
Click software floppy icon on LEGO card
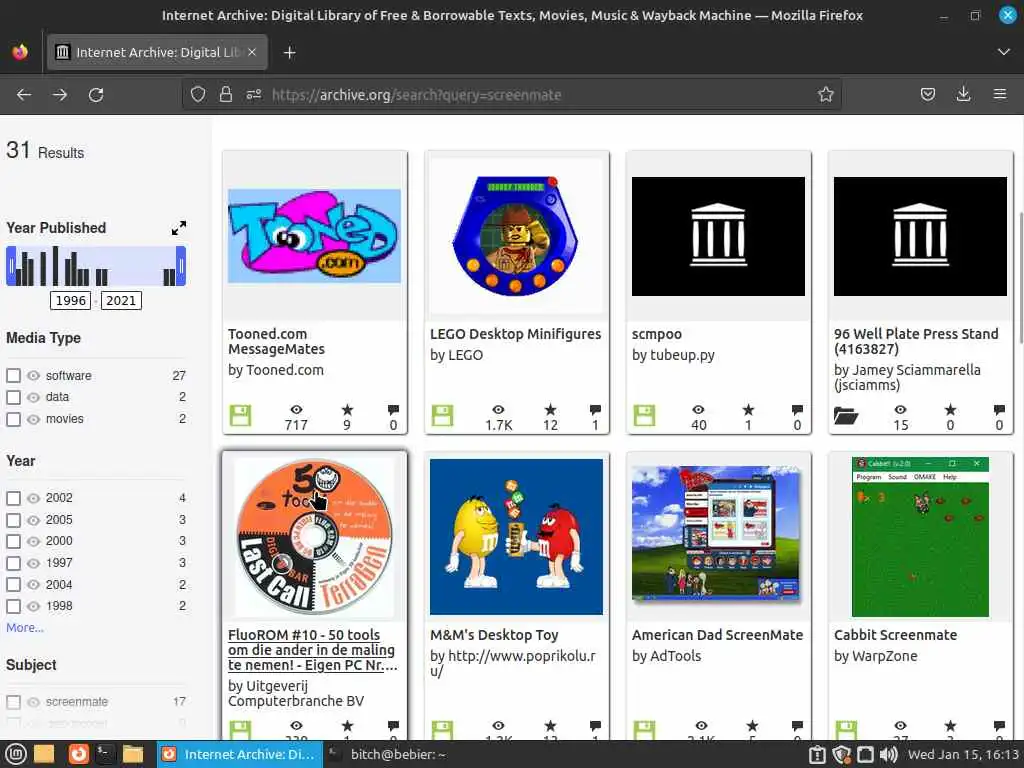(442, 415)
